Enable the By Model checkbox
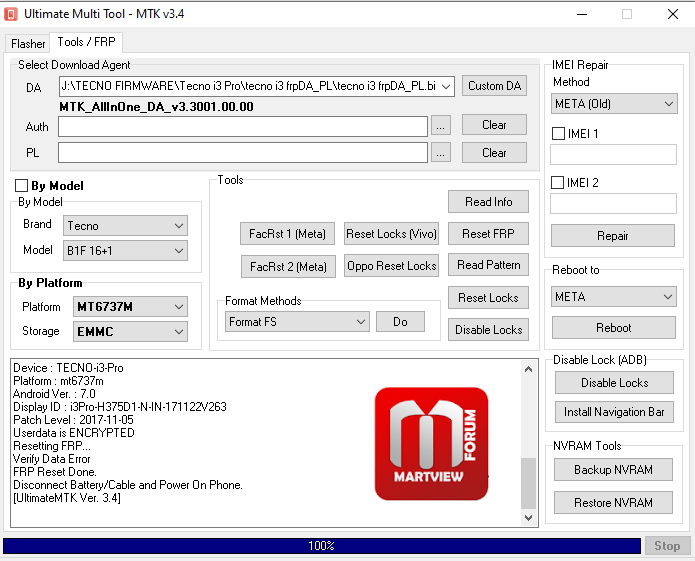This screenshot has height=561, width=695. pyautogui.click(x=21, y=185)
